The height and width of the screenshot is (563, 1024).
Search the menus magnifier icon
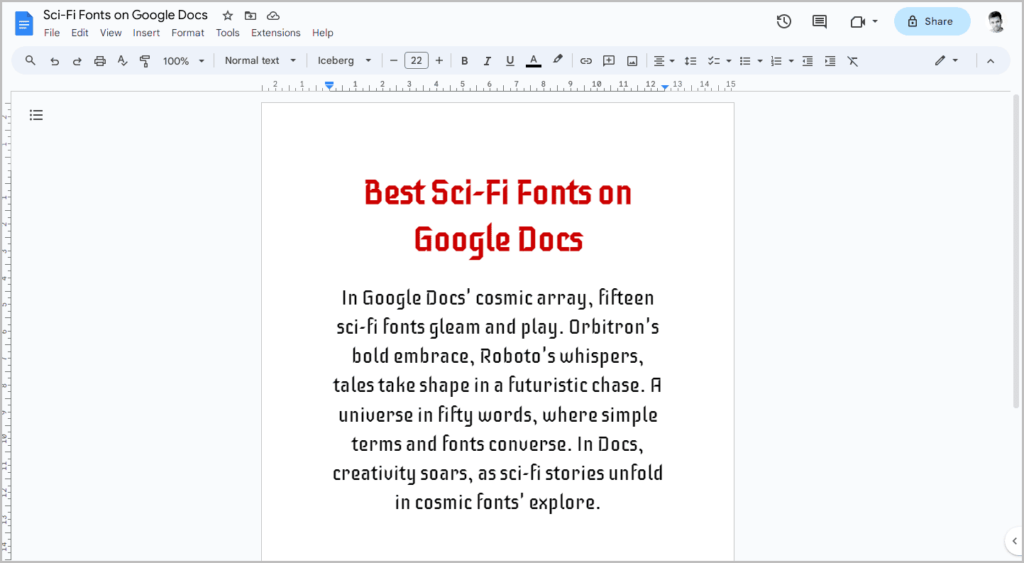[x=30, y=61]
